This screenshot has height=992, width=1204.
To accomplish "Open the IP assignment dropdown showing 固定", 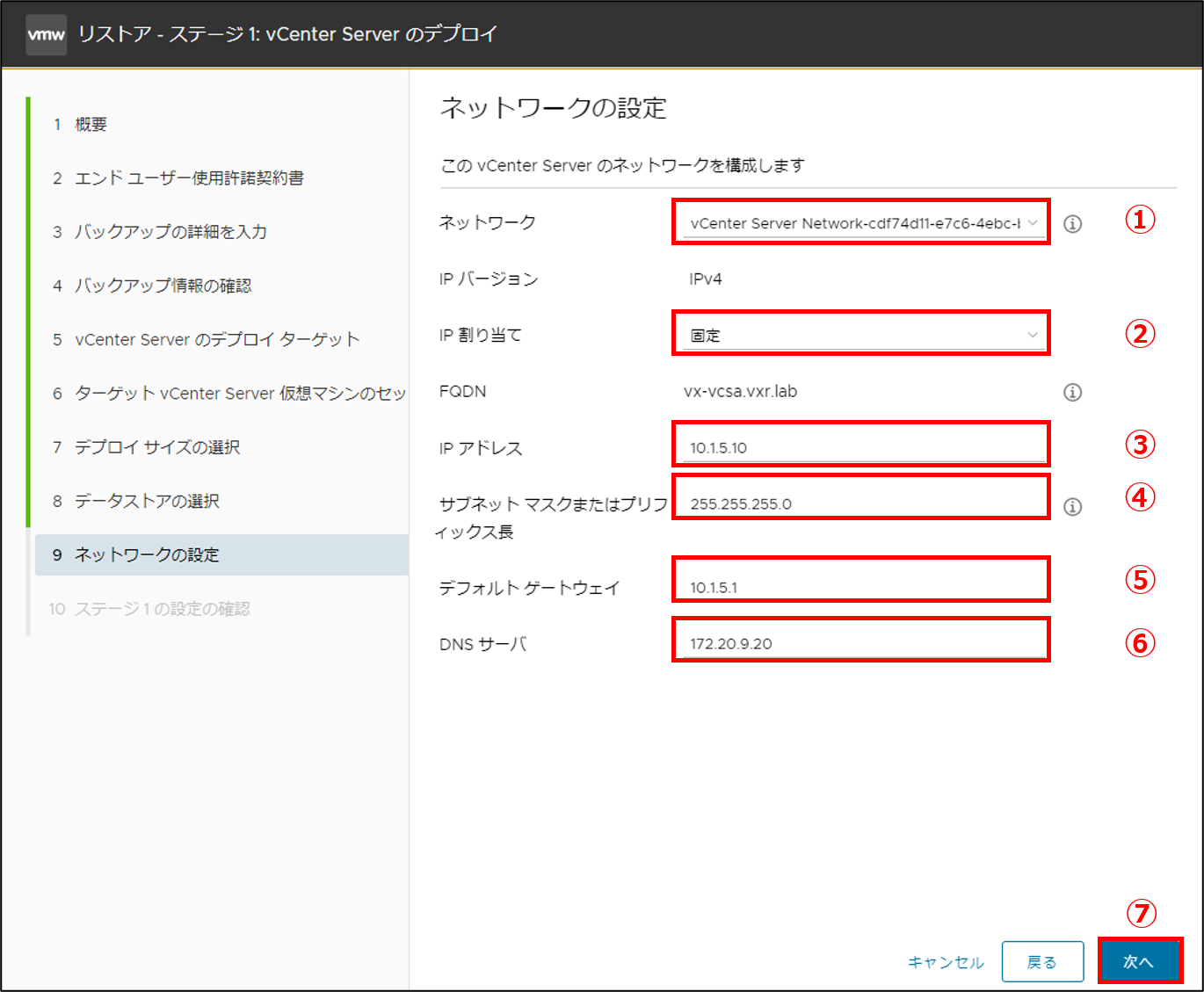I will pyautogui.click(x=864, y=335).
